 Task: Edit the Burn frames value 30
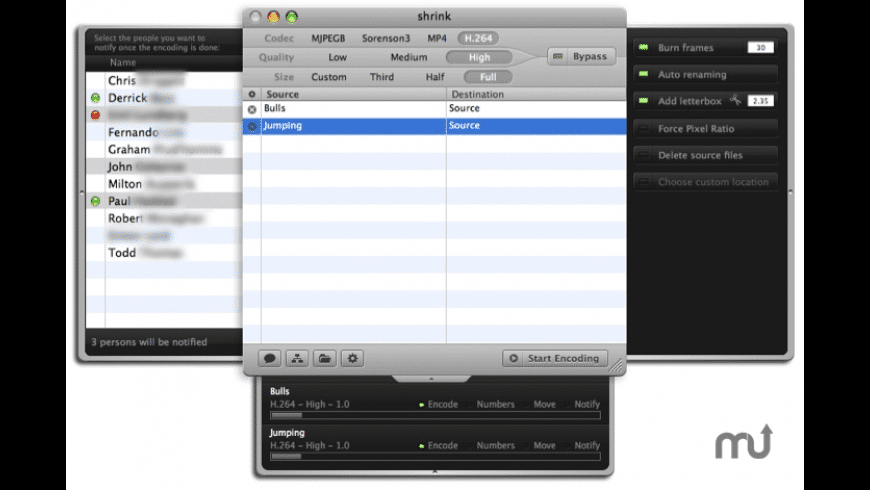pyautogui.click(x=761, y=48)
